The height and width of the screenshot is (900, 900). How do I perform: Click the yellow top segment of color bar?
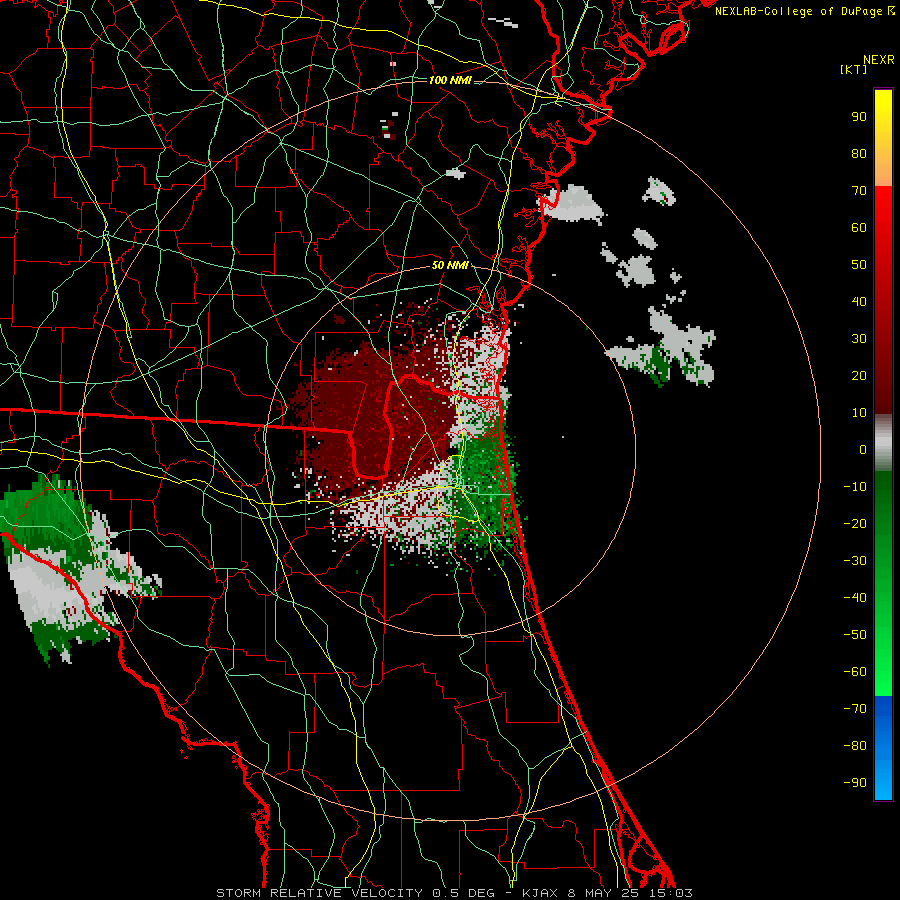point(883,138)
